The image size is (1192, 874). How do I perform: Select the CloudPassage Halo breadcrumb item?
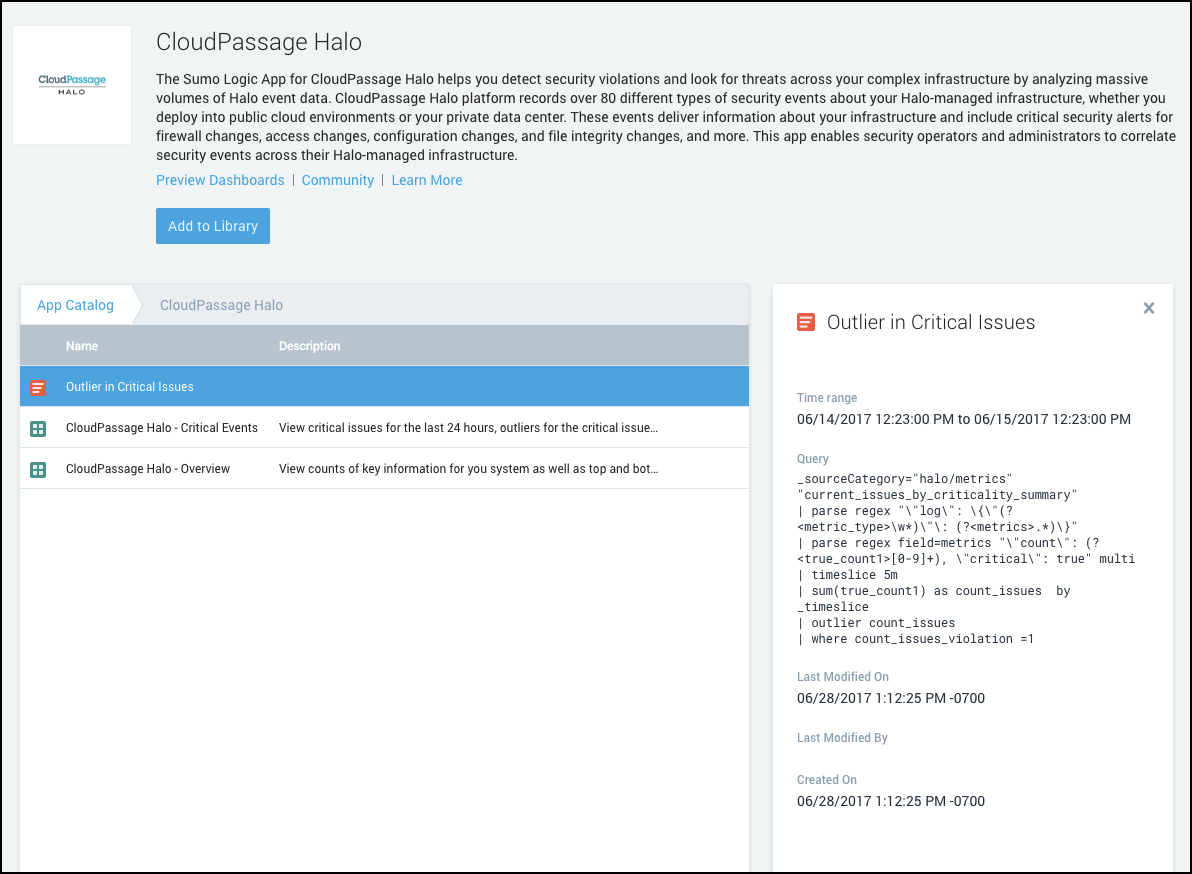221,305
